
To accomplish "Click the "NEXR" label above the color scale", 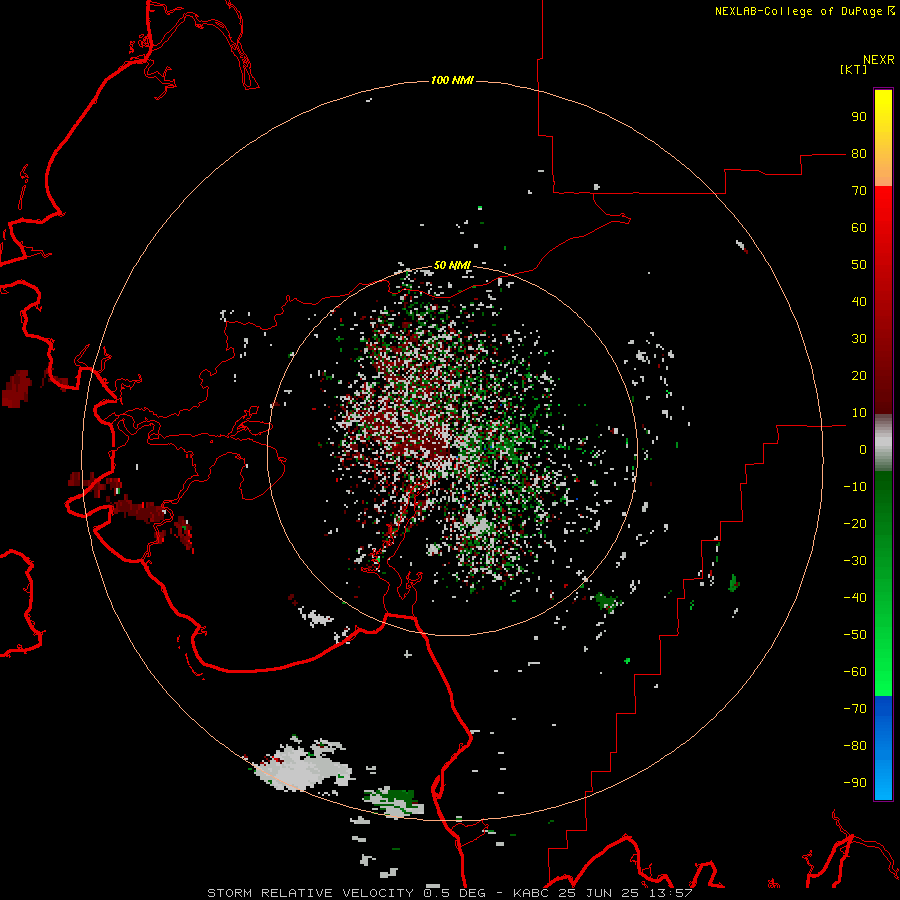I will click(x=878, y=60).
